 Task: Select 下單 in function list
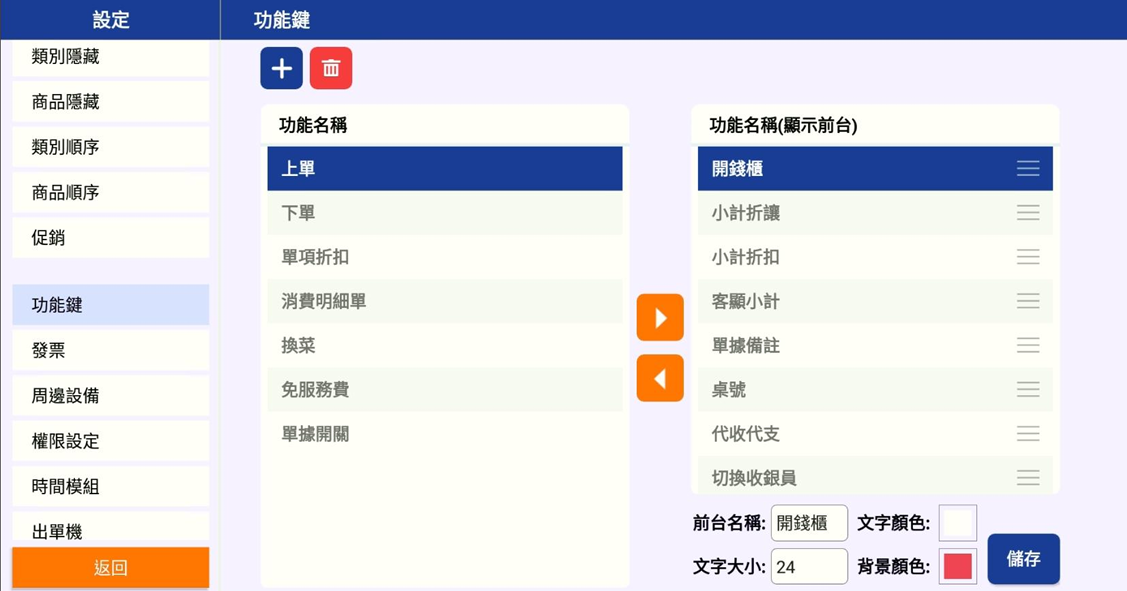click(445, 213)
